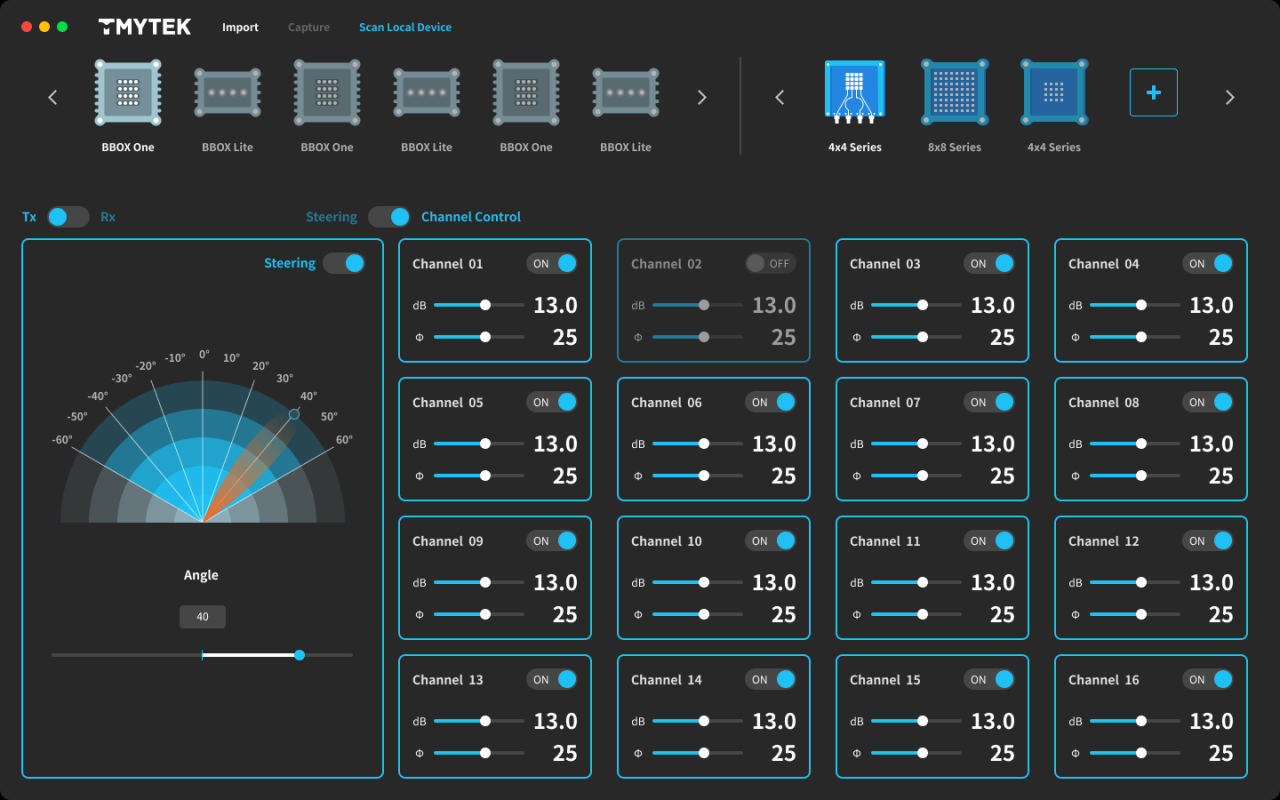Click Channel 01 phase slider
1280x800 pixels.
479,337
